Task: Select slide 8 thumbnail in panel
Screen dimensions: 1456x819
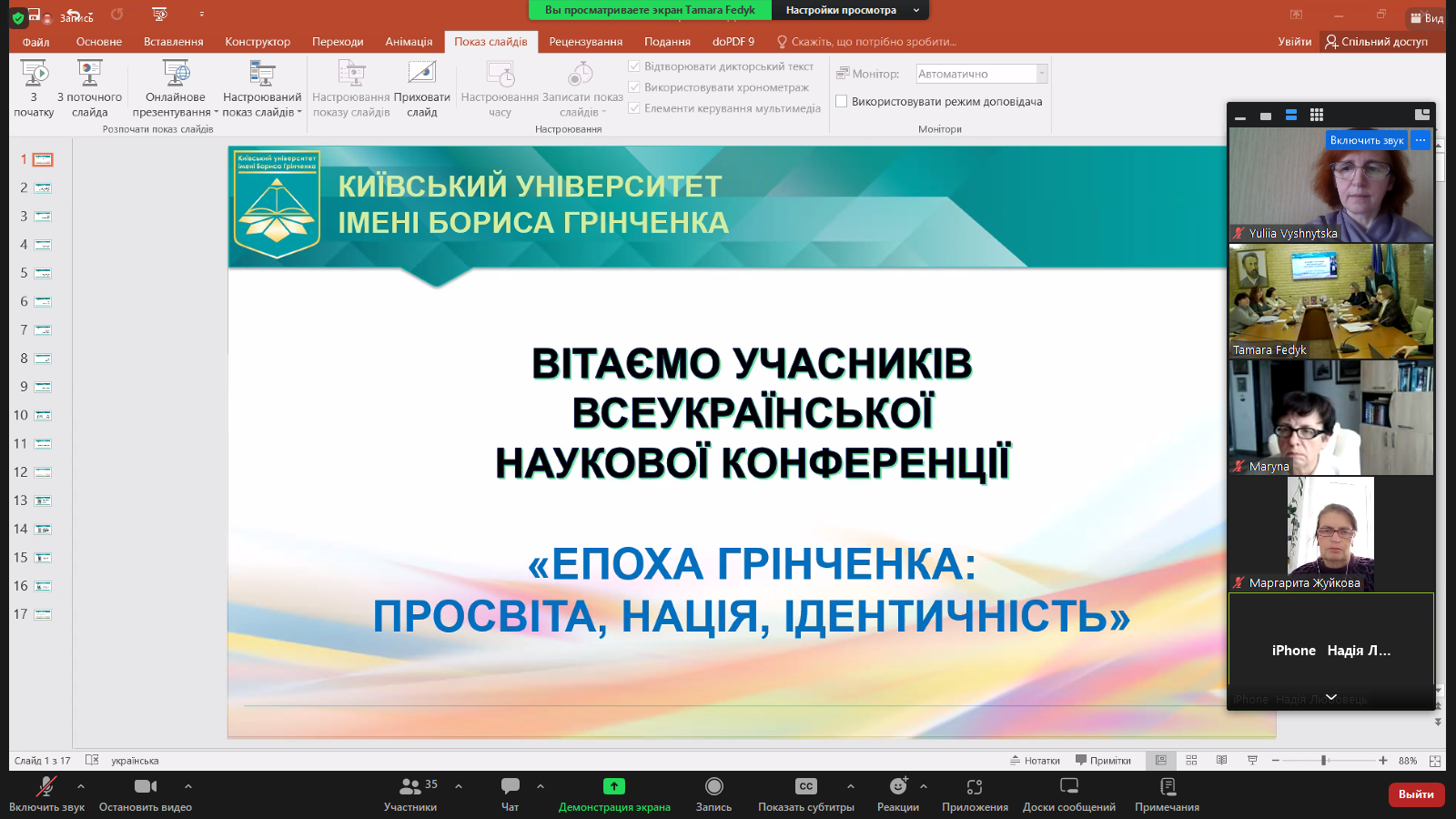Action: pos(43,359)
